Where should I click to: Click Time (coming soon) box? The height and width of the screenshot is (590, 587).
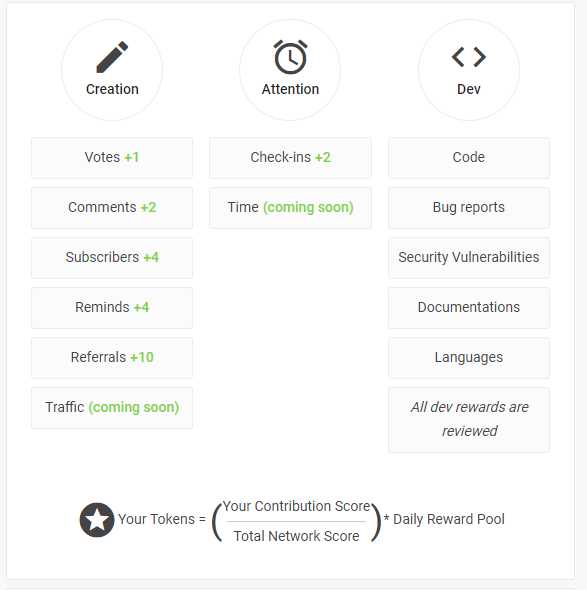pyautogui.click(x=290, y=208)
